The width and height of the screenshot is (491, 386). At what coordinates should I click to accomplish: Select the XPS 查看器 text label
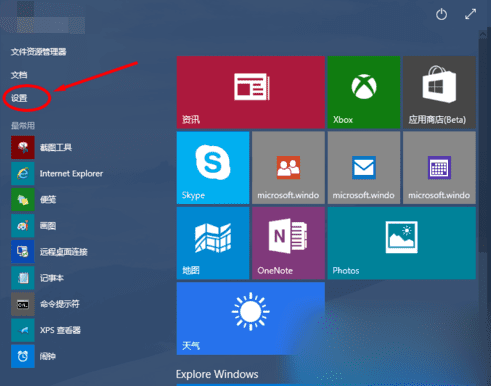[x=60, y=330]
